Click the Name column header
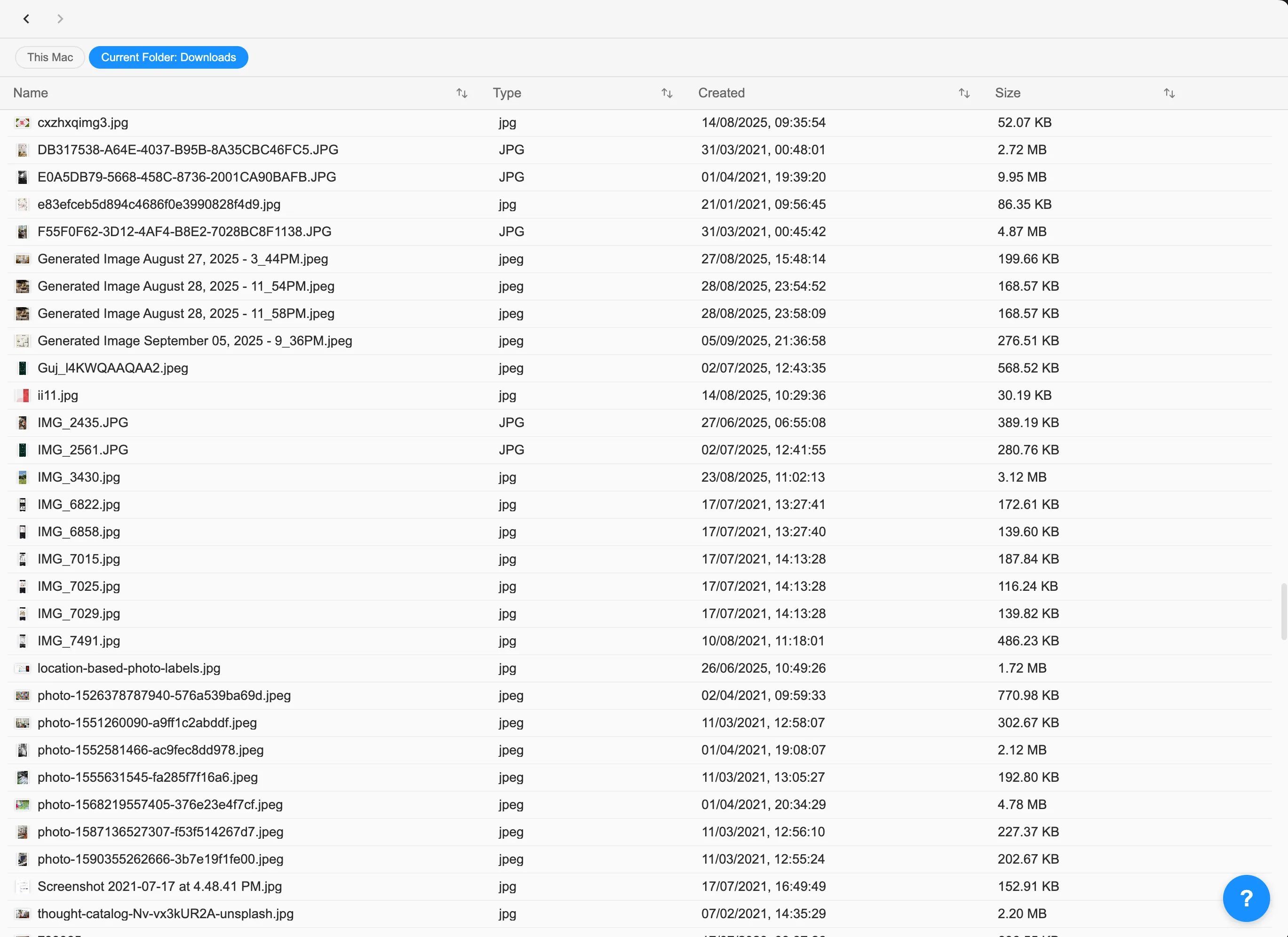 click(x=31, y=93)
